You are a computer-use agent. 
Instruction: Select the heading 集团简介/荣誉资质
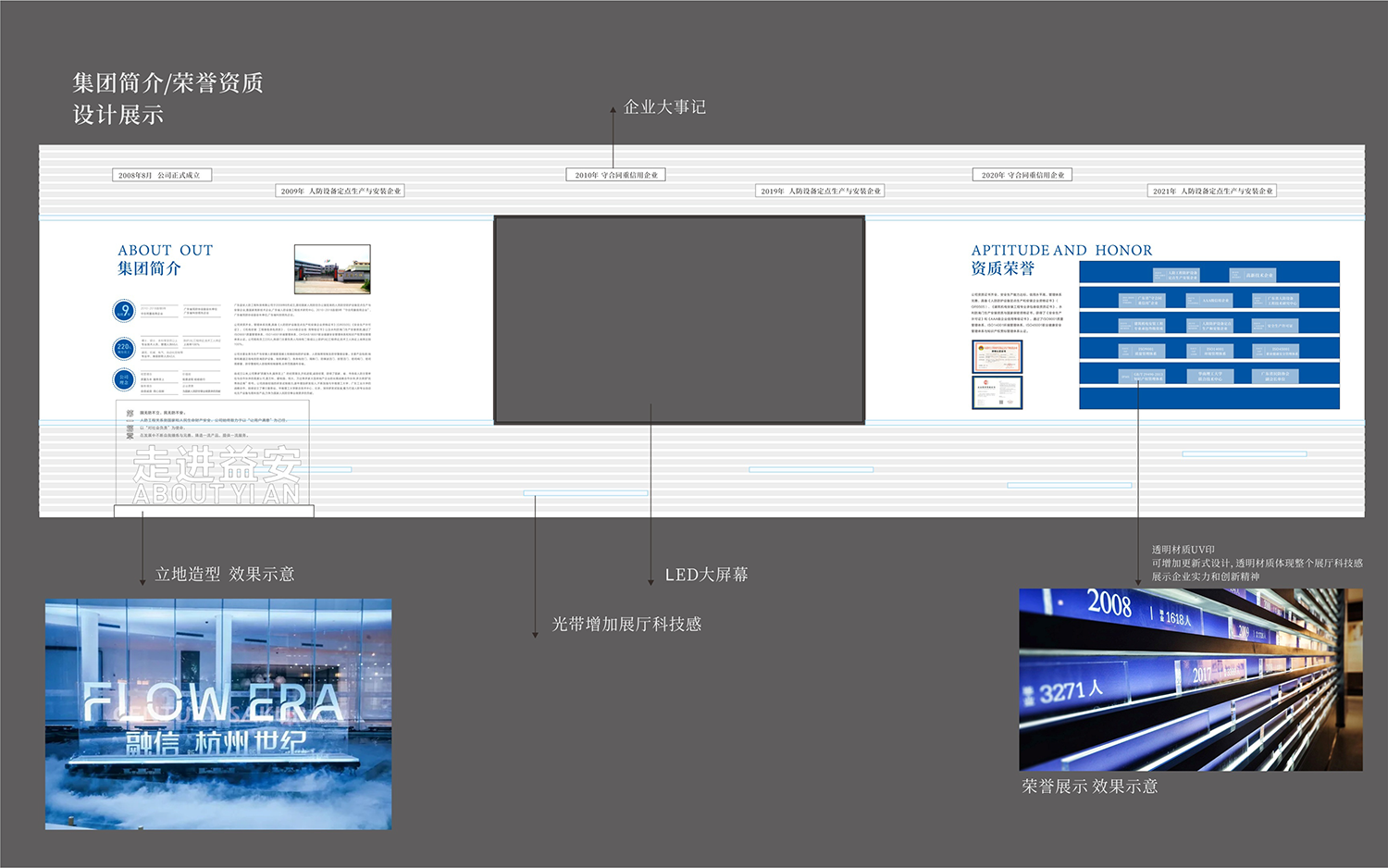pyautogui.click(x=168, y=83)
